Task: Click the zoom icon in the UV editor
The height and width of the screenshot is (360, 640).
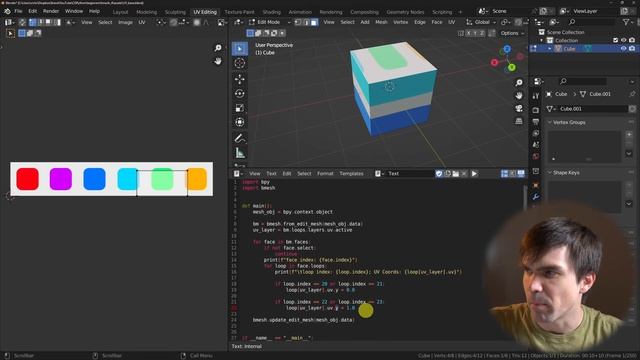Action: click(218, 48)
